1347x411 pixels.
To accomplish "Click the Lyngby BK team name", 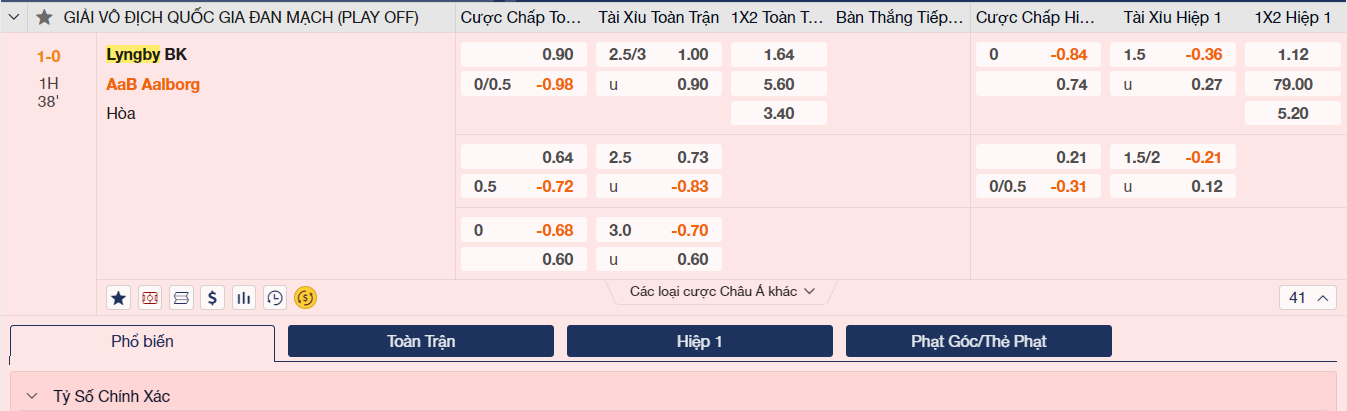I will 146,55.
